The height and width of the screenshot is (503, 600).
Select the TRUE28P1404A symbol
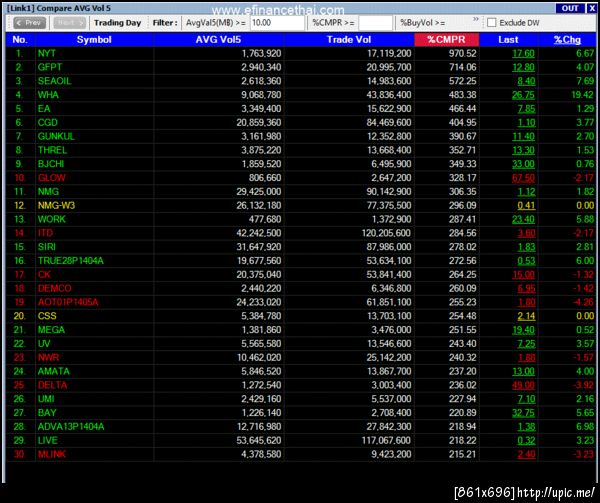[70, 260]
